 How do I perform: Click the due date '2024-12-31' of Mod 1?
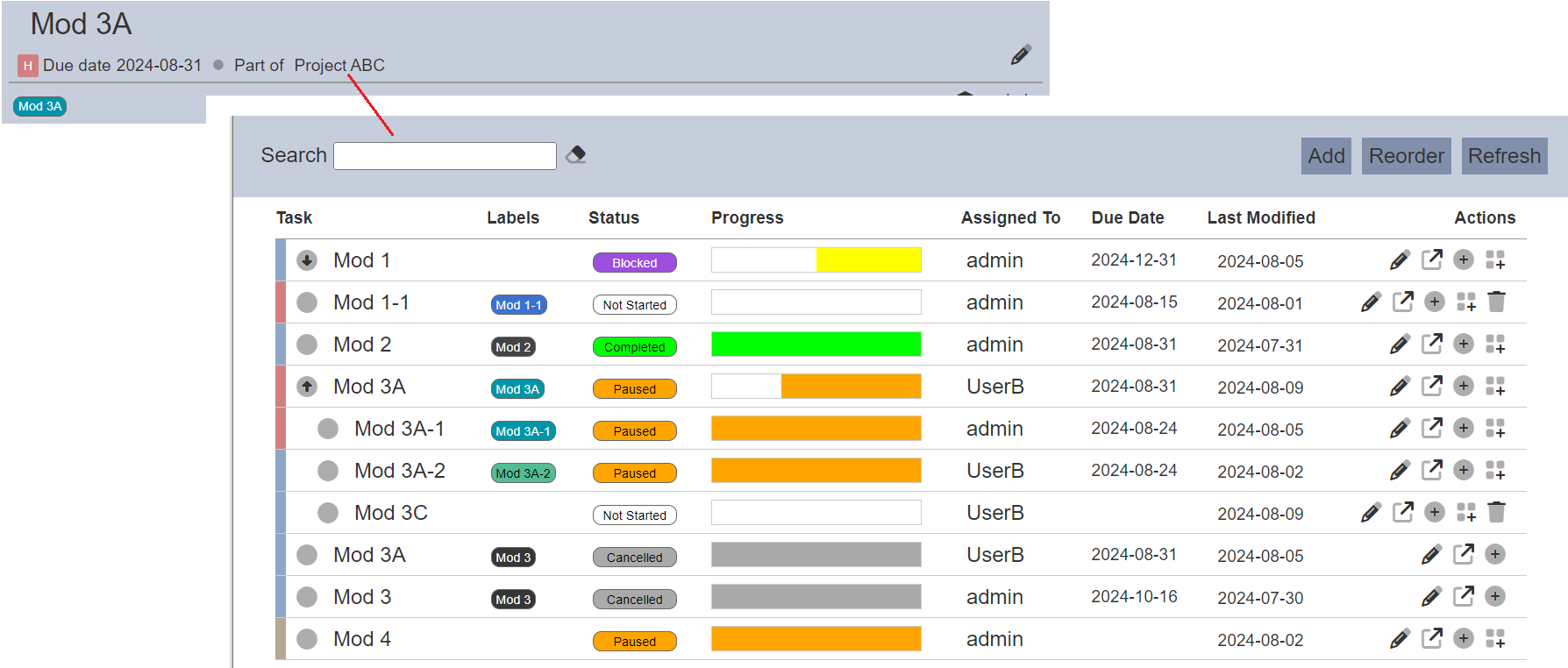(x=1134, y=259)
